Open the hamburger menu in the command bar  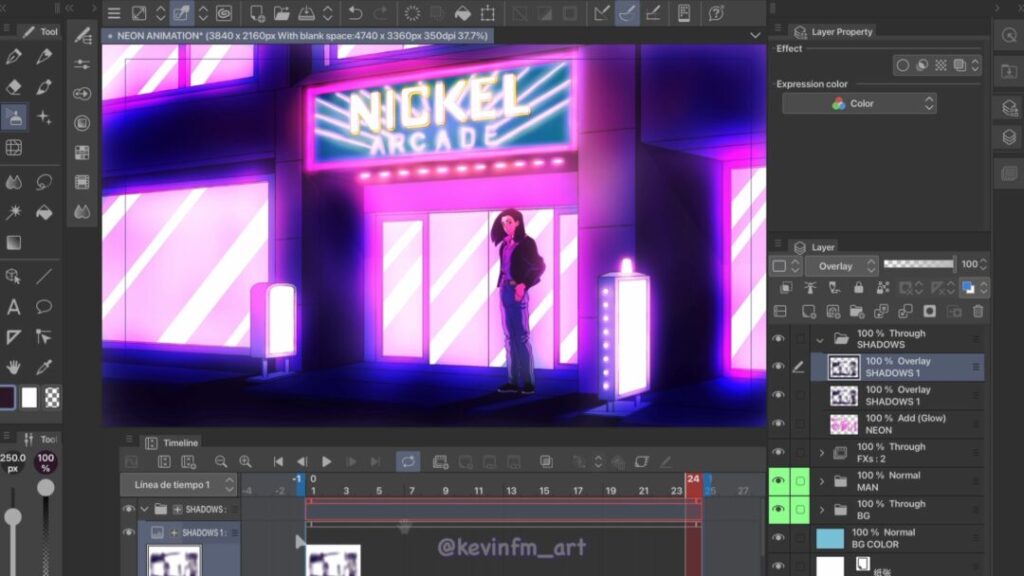[x=114, y=13]
